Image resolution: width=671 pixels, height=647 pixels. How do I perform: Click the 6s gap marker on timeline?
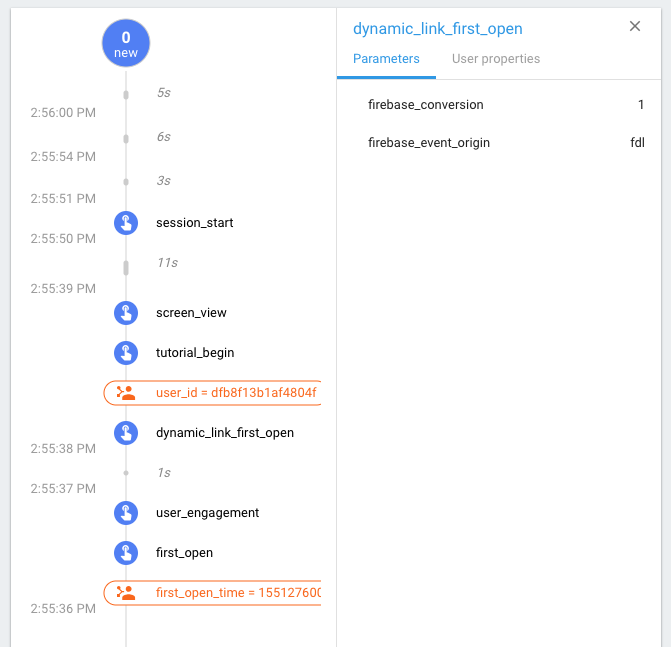(x=126, y=138)
